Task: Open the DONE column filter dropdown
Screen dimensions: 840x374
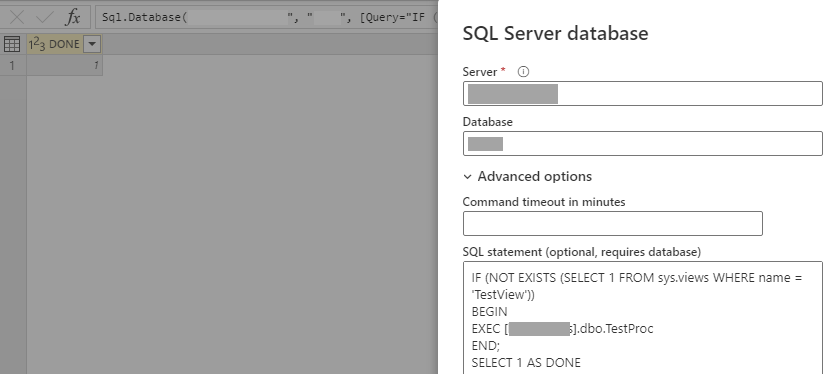Action: point(92,44)
